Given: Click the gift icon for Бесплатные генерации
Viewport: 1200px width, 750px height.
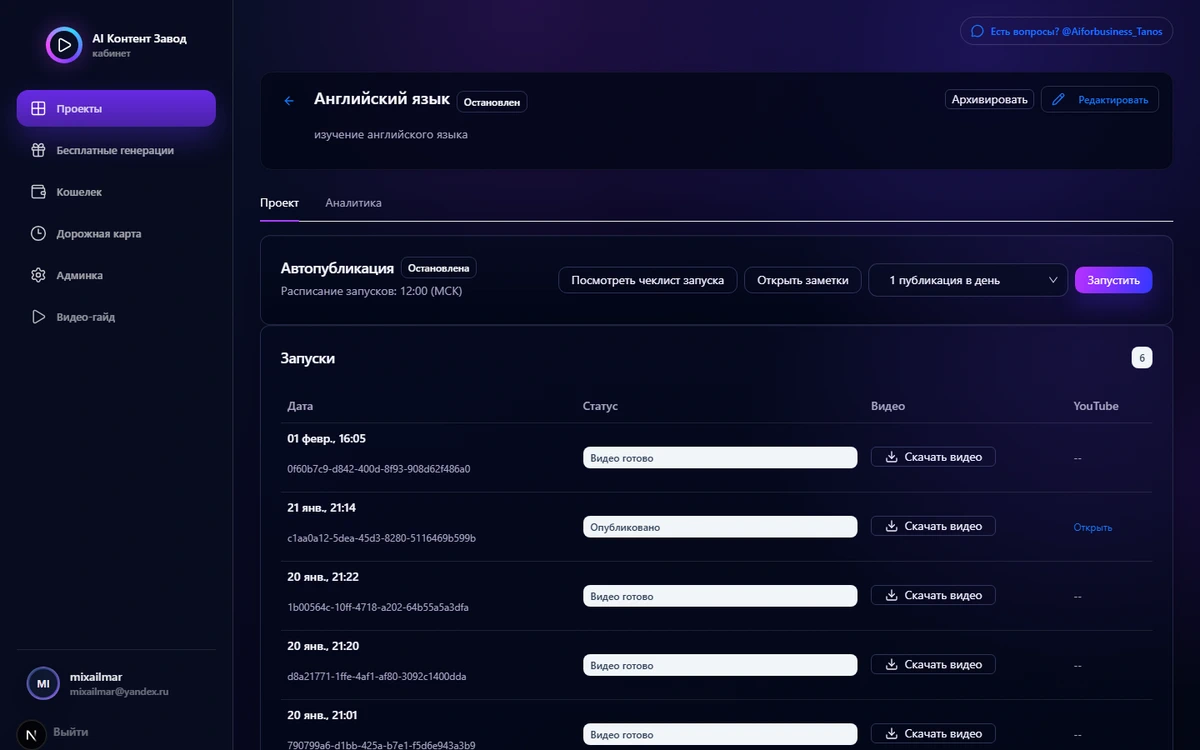Looking at the screenshot, I should pyautogui.click(x=38, y=150).
